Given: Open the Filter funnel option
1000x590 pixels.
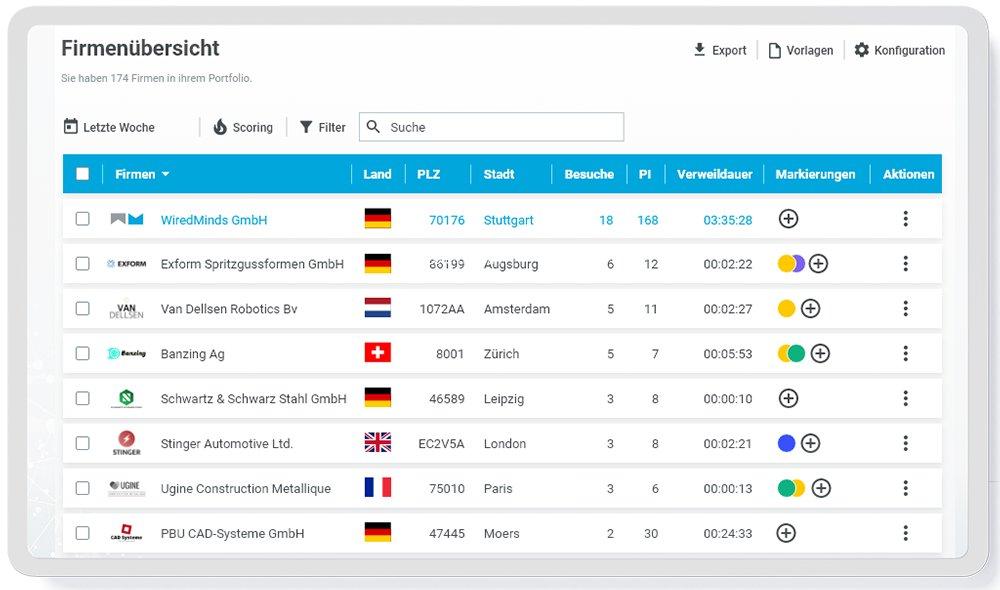Looking at the screenshot, I should click(x=323, y=127).
